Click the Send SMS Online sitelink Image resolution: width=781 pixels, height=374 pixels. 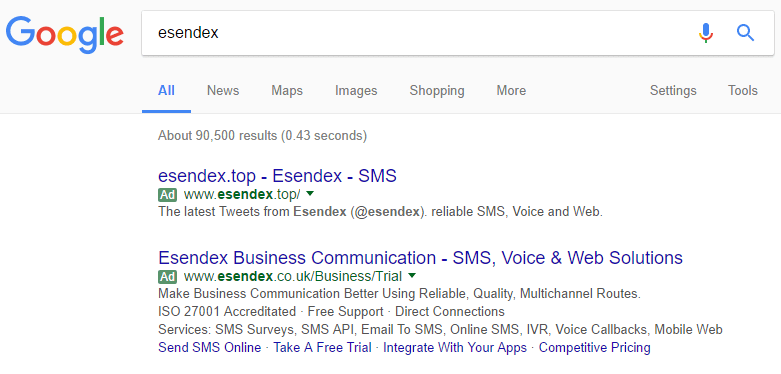click(210, 348)
